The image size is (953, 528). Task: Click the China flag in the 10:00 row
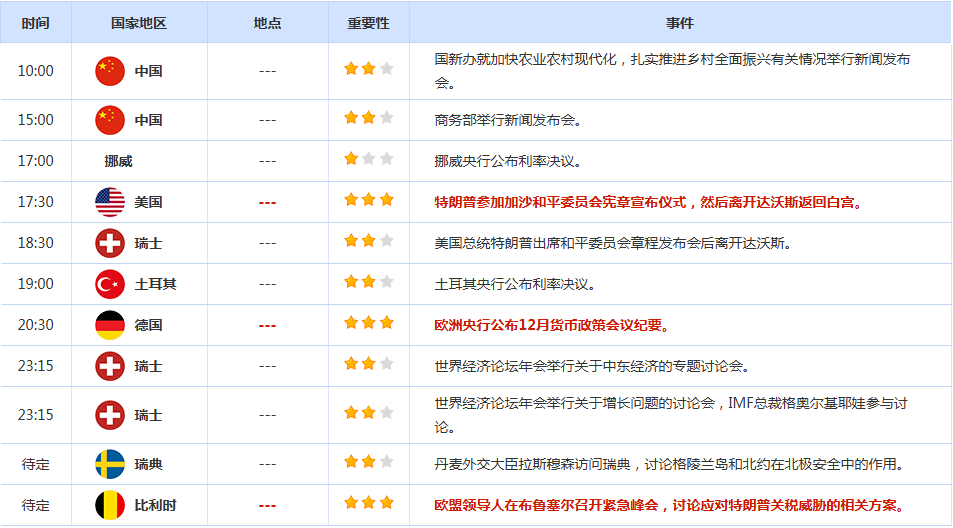tap(109, 71)
